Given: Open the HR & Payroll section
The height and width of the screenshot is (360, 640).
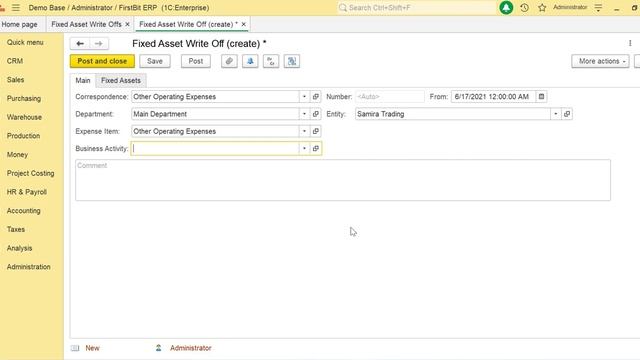Looking at the screenshot, I should click(27, 192).
